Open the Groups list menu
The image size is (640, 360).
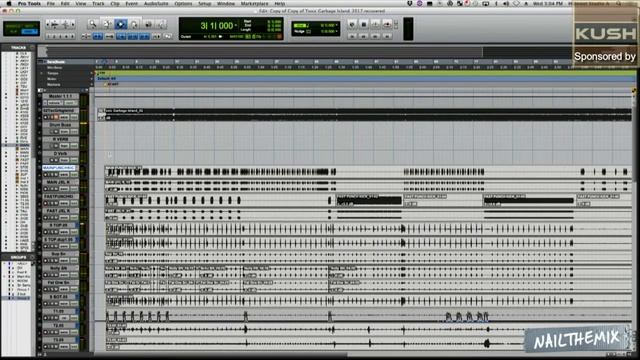(32, 258)
